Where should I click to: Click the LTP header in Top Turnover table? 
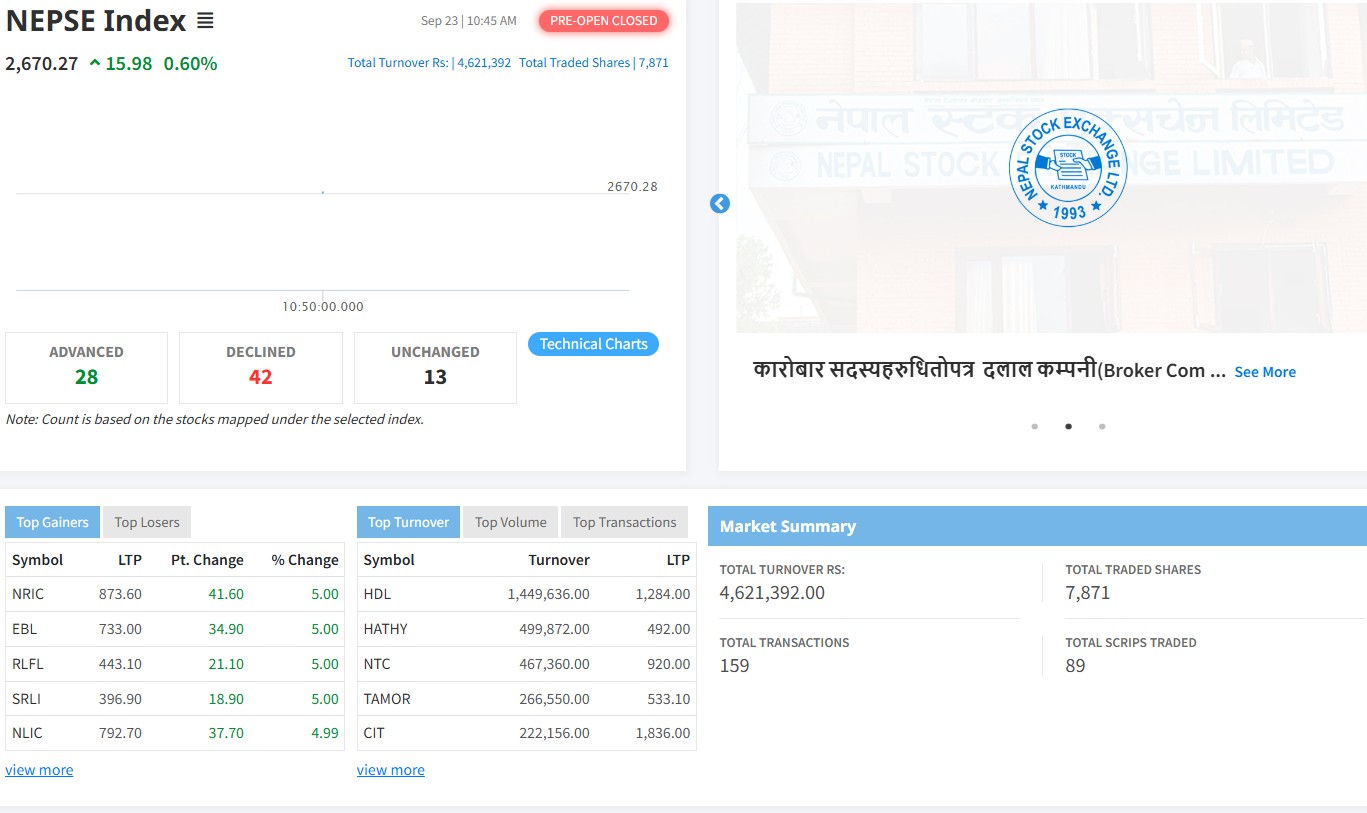click(678, 560)
